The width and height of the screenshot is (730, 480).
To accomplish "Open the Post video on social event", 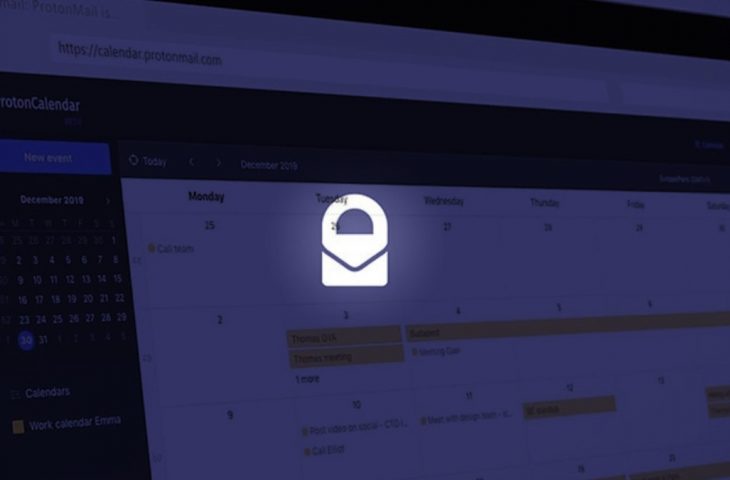I will click(355, 428).
